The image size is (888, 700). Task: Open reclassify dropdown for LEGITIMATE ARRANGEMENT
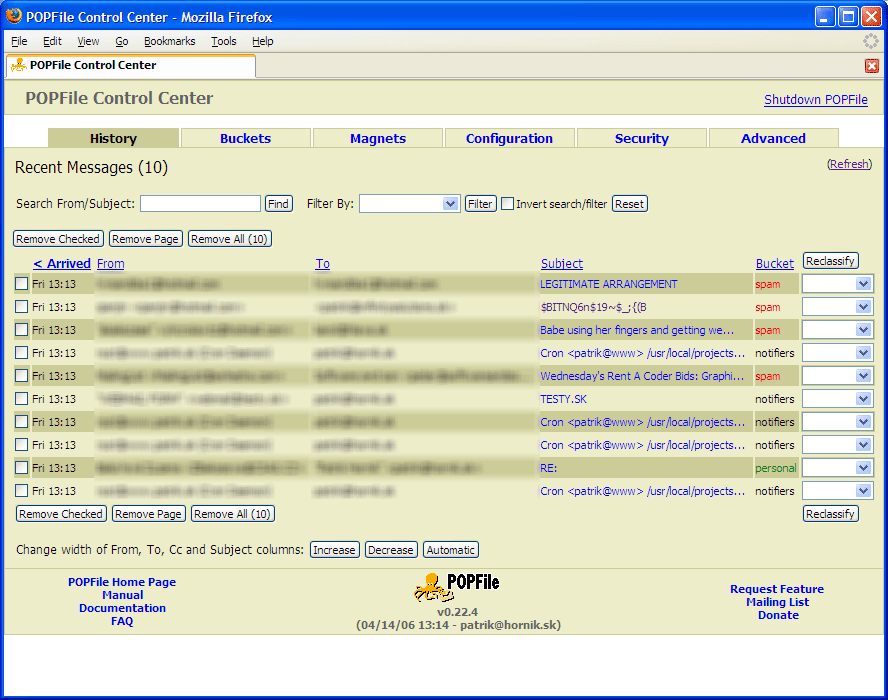tap(837, 284)
